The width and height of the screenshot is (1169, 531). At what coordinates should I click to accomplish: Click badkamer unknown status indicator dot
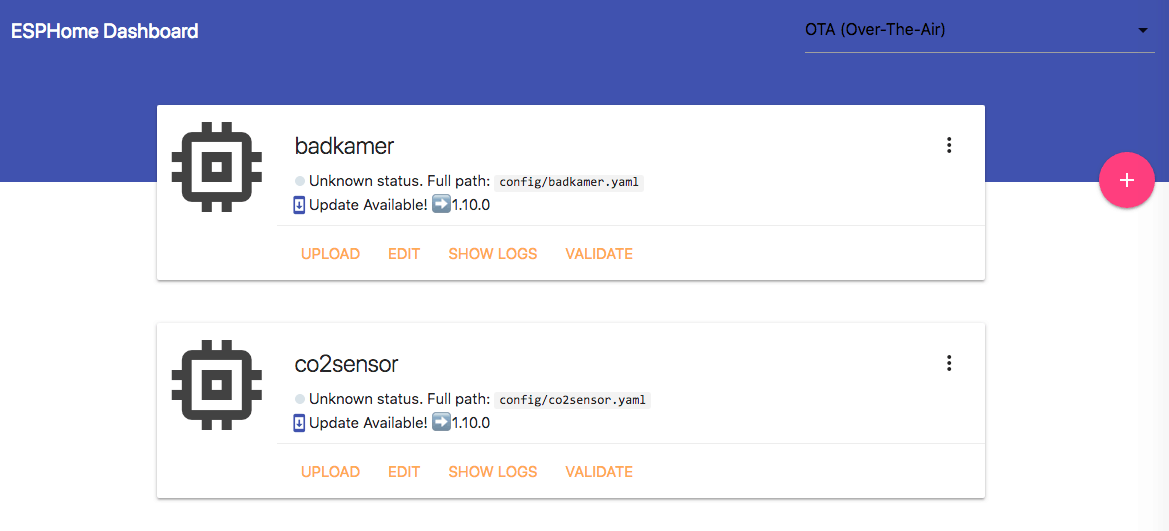click(x=300, y=182)
